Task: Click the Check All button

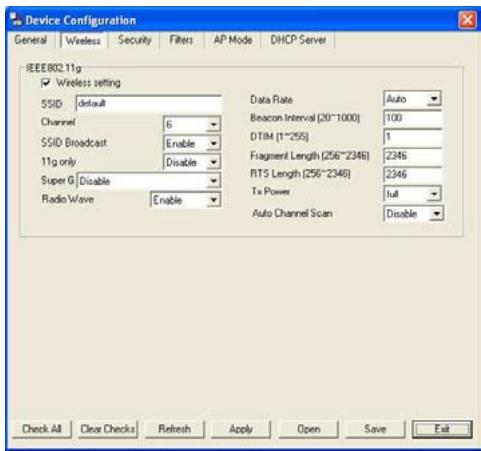Action: (x=42, y=429)
